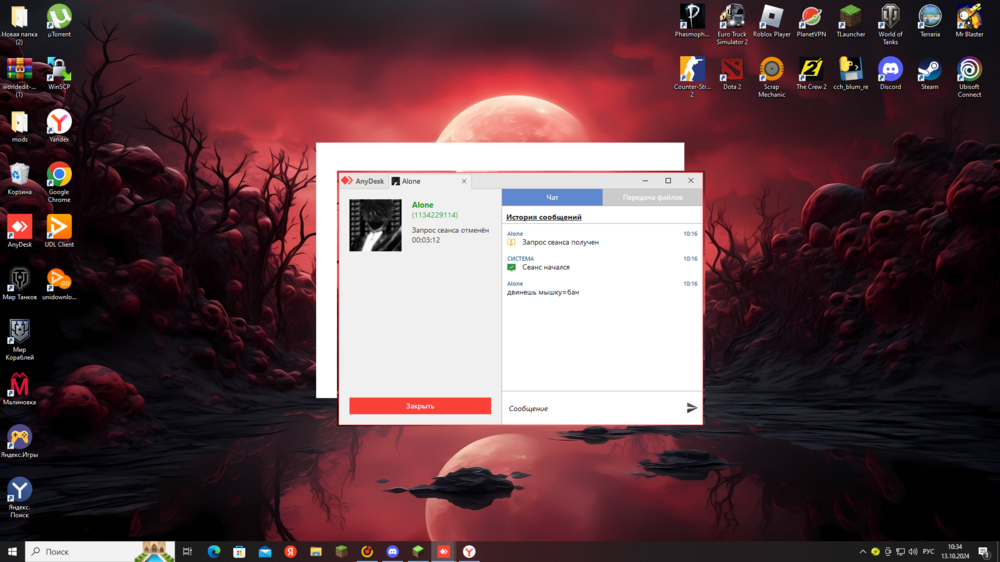Open the Мир Танков desktop shortcut
This screenshot has height=562, width=1000.
tap(19, 283)
